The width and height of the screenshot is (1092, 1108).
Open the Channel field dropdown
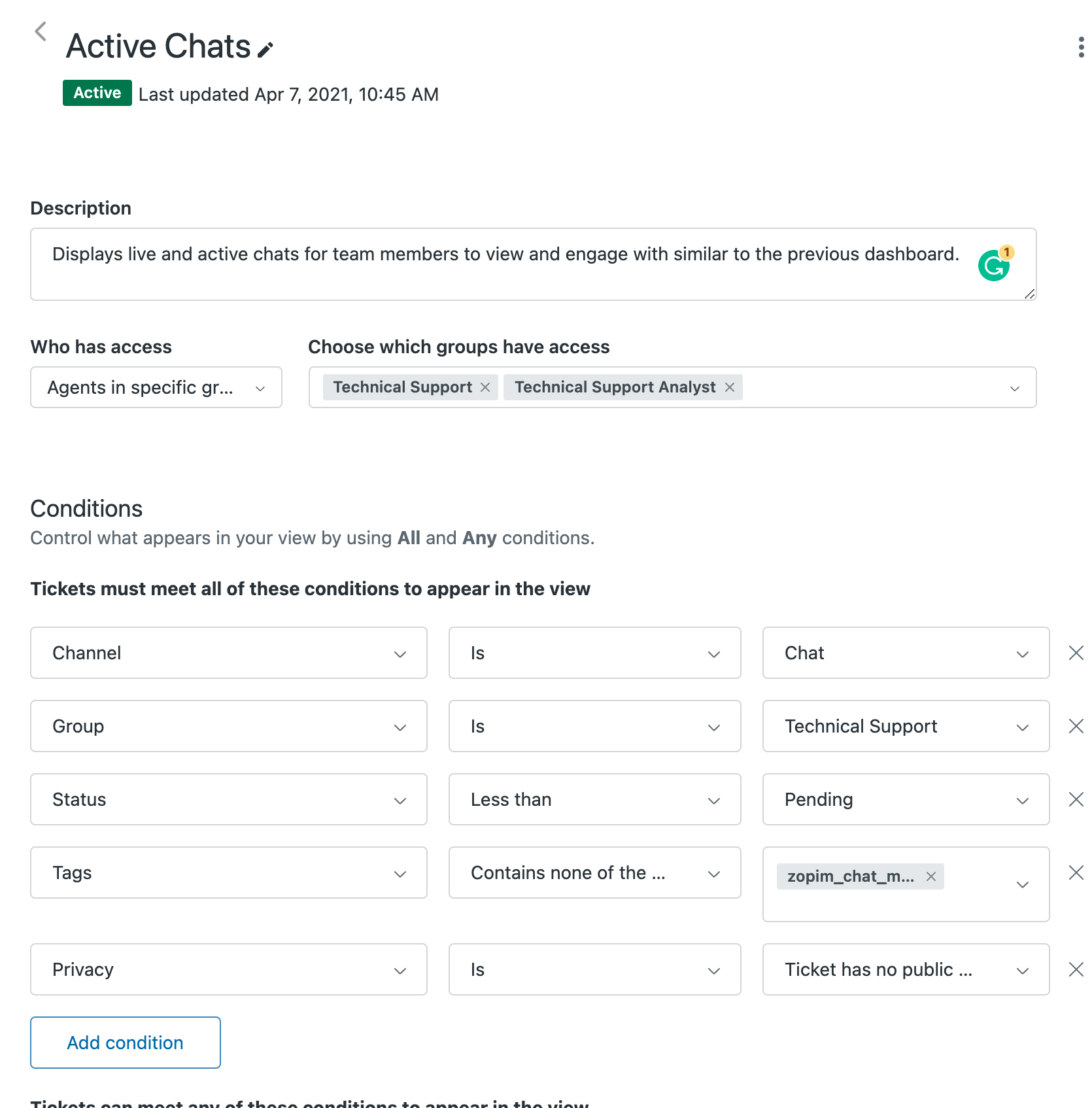(228, 653)
